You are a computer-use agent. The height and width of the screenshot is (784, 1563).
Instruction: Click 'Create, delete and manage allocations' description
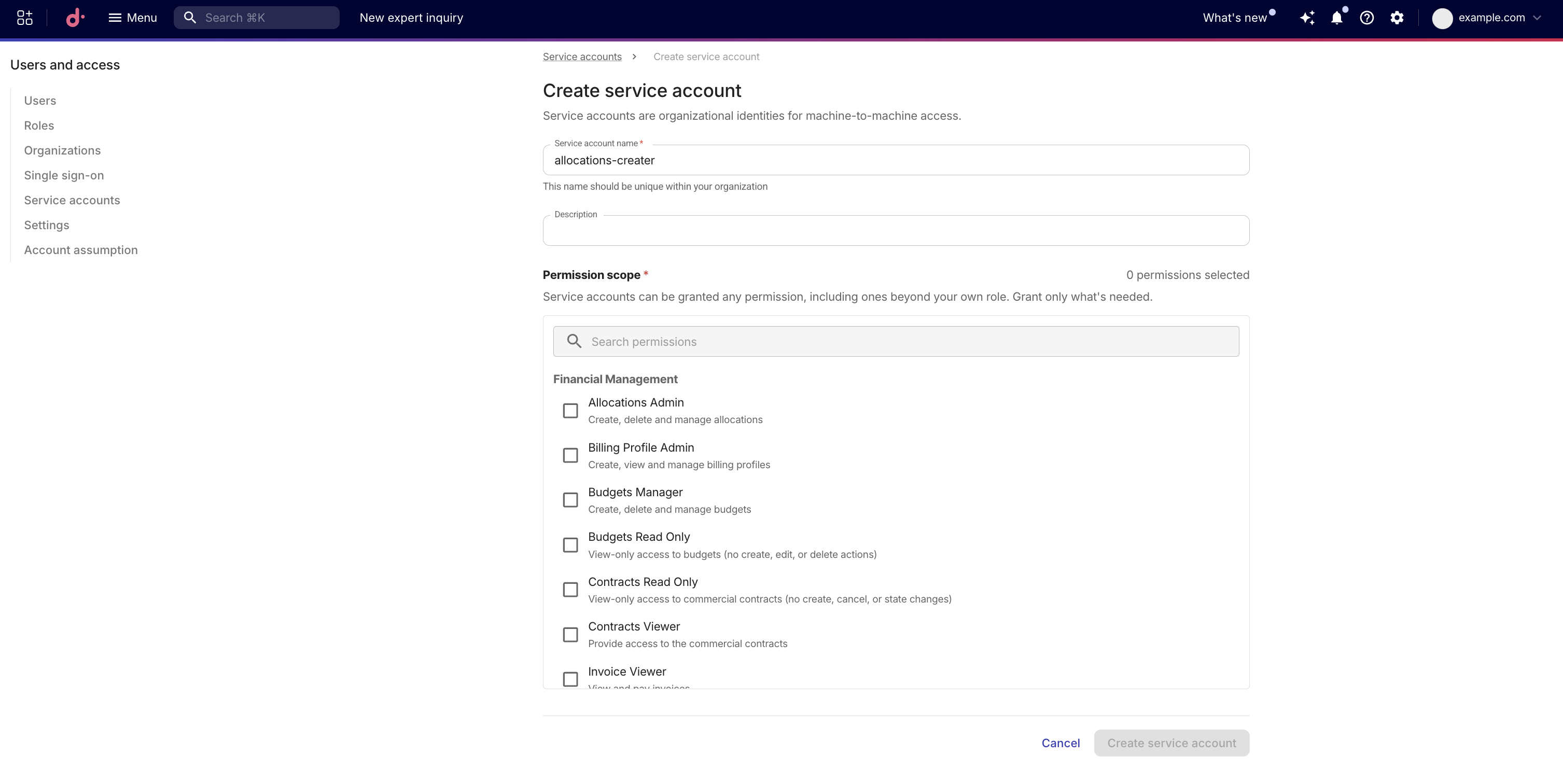[675, 420]
